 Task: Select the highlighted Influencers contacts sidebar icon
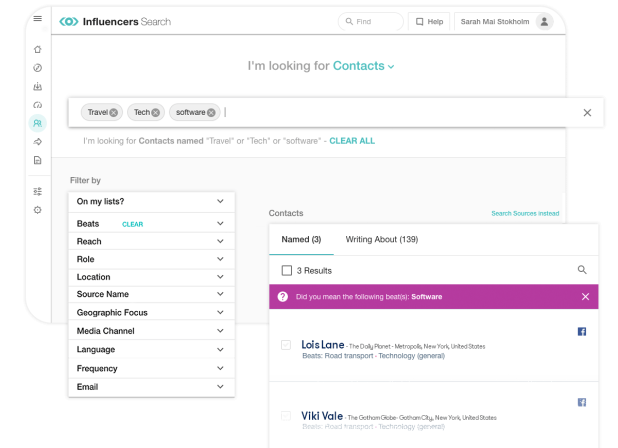click(x=38, y=123)
